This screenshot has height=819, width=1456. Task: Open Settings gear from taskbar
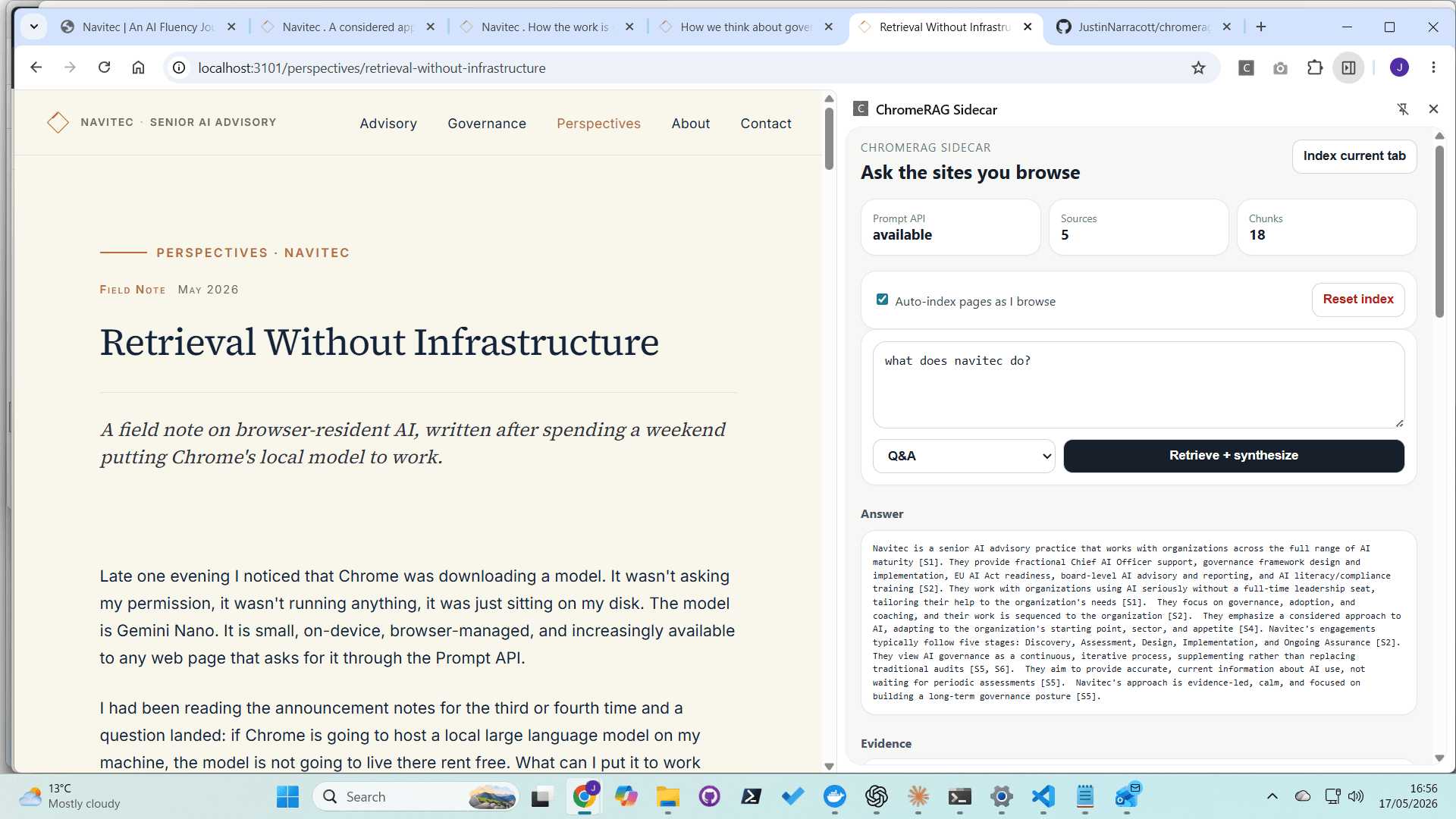[x=1002, y=796]
